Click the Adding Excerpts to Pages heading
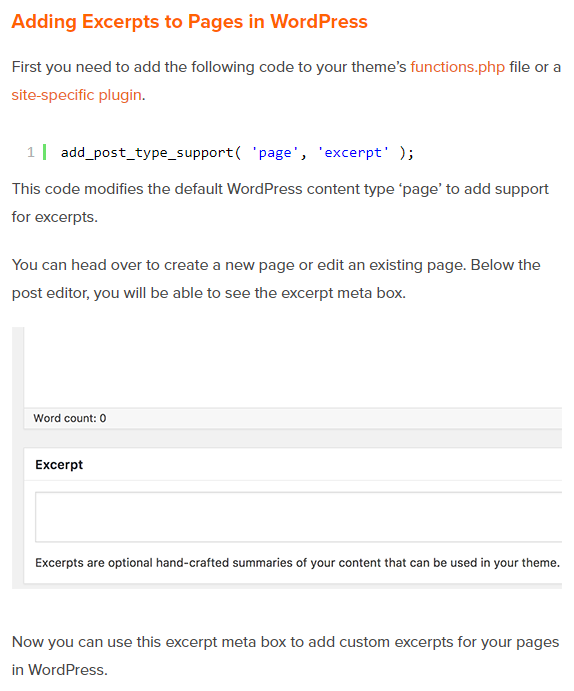This screenshot has width=574, height=691. [x=189, y=22]
